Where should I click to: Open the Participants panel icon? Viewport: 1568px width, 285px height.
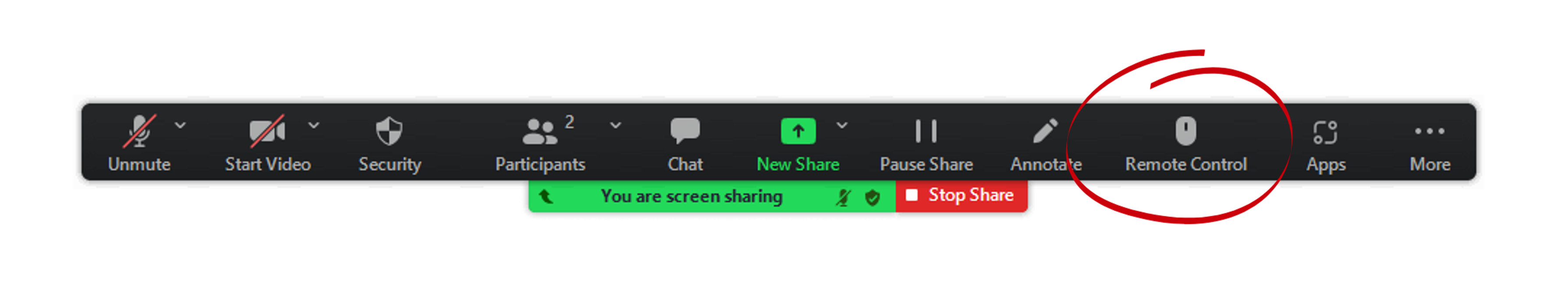click(540, 132)
